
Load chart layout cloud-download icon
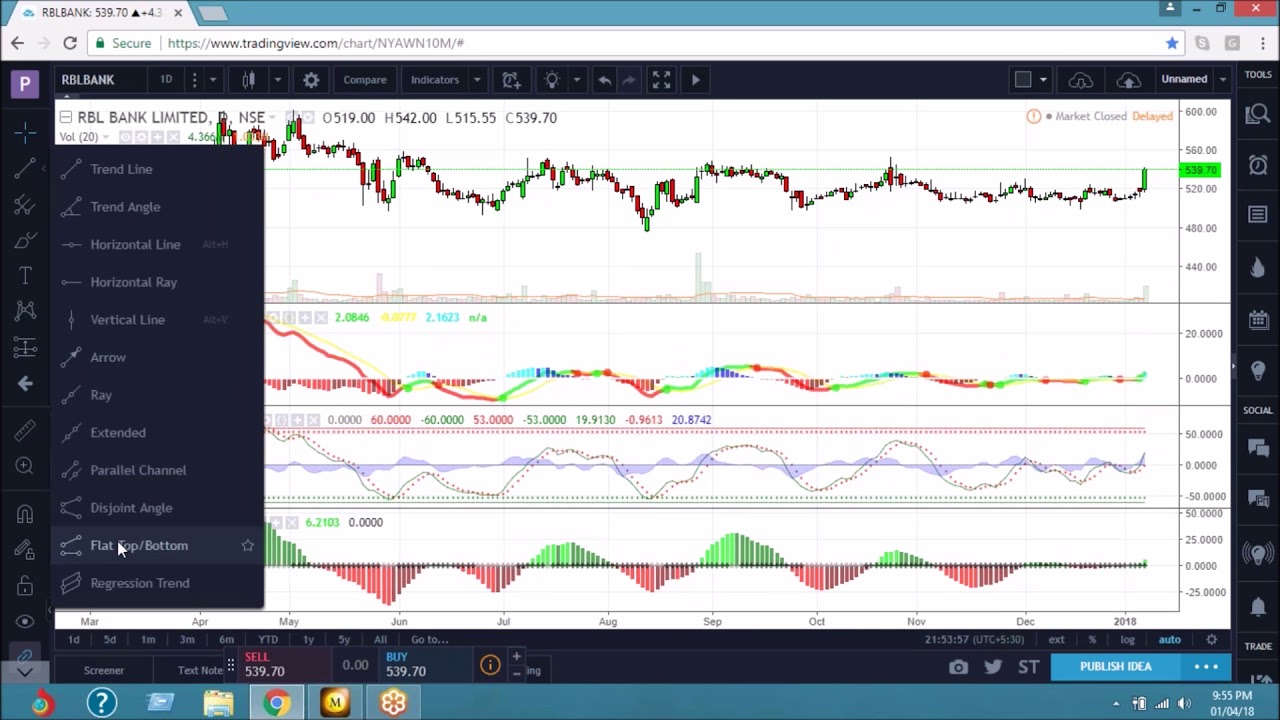(1081, 80)
